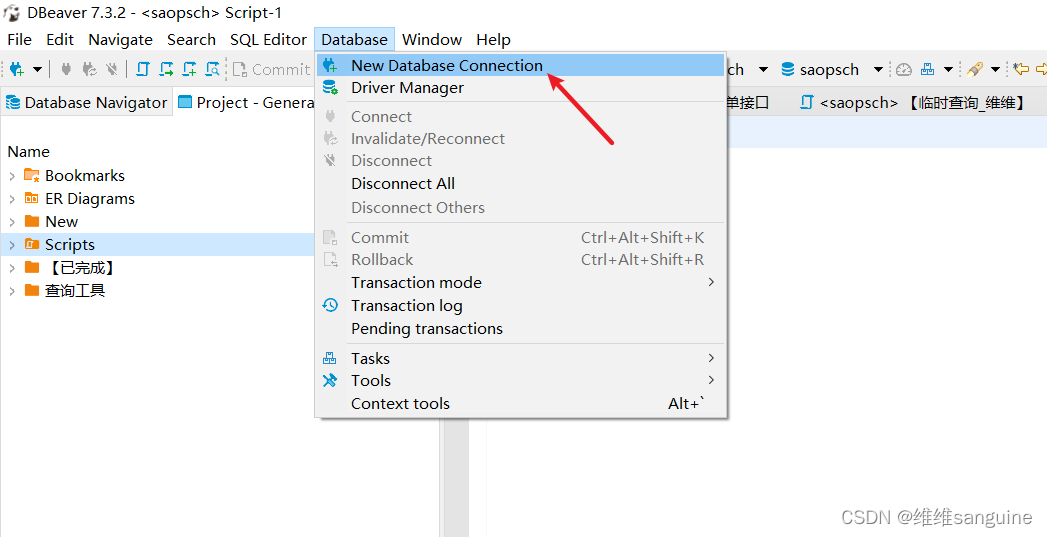Click the Disconnect toolbar icon
This screenshot has height=537, width=1047.
click(x=112, y=69)
